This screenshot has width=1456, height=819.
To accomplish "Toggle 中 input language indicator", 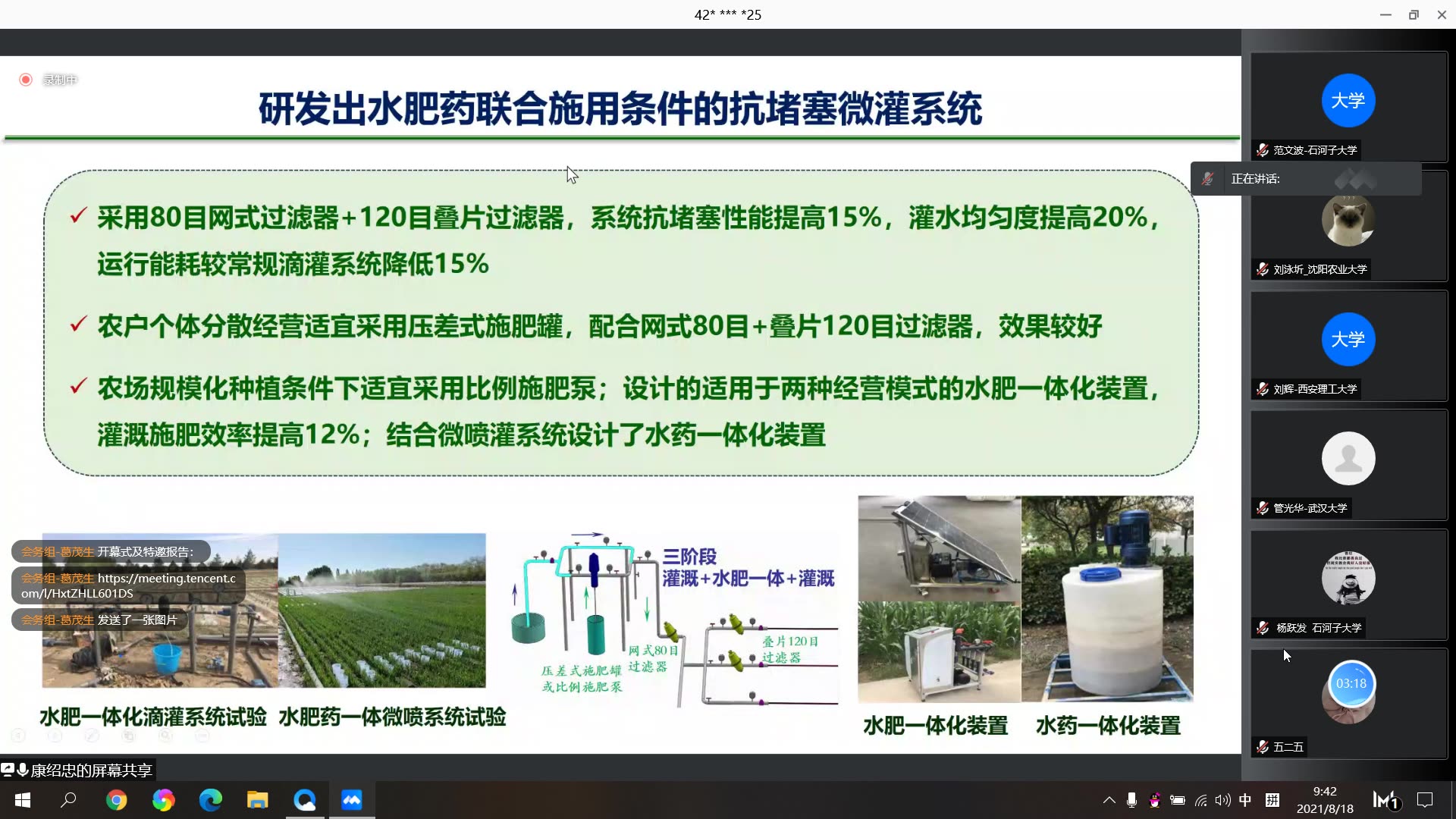I will click(1245, 800).
